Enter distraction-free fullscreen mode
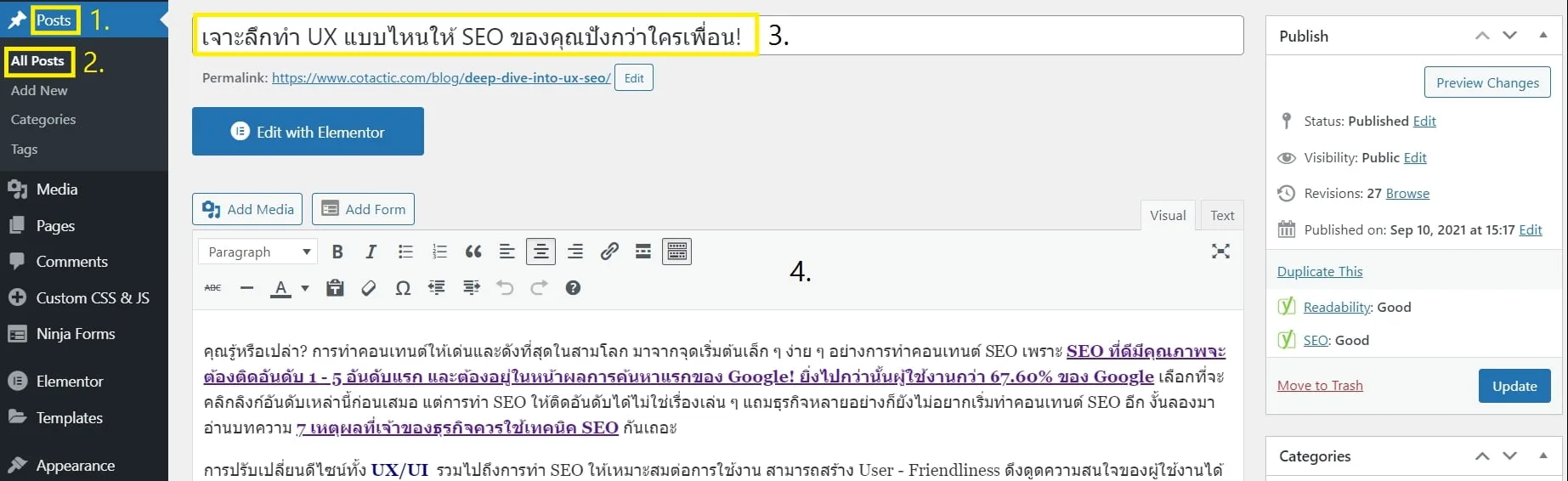The width and height of the screenshot is (1568, 481). point(1220,251)
